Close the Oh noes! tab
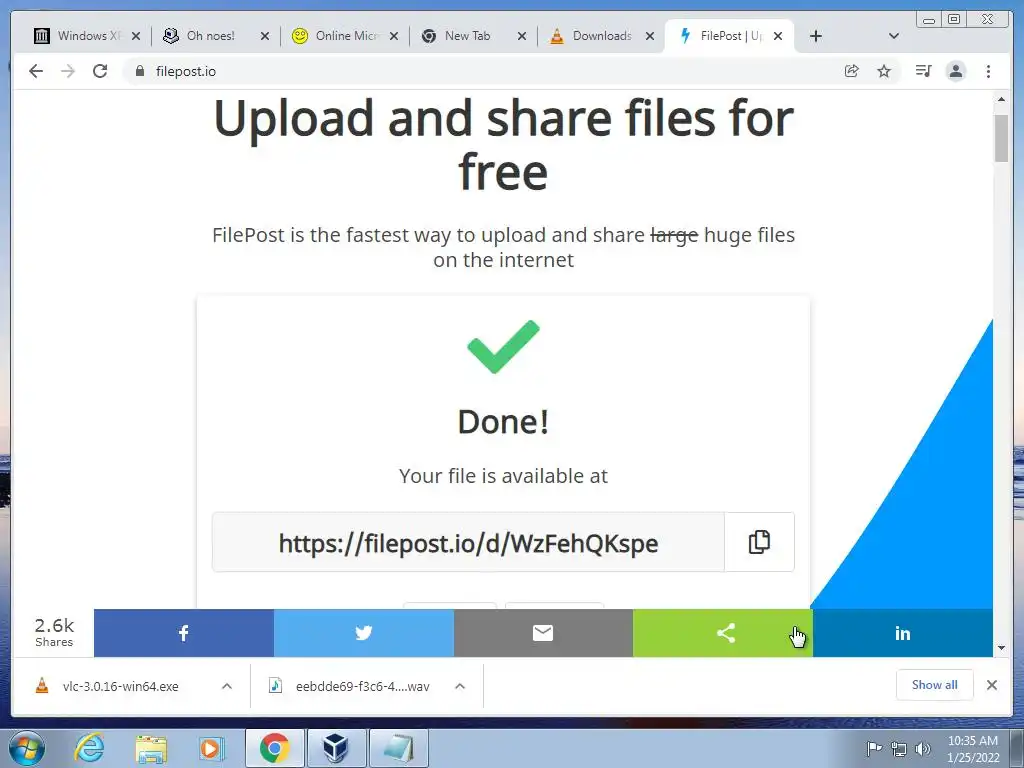 pos(265,36)
